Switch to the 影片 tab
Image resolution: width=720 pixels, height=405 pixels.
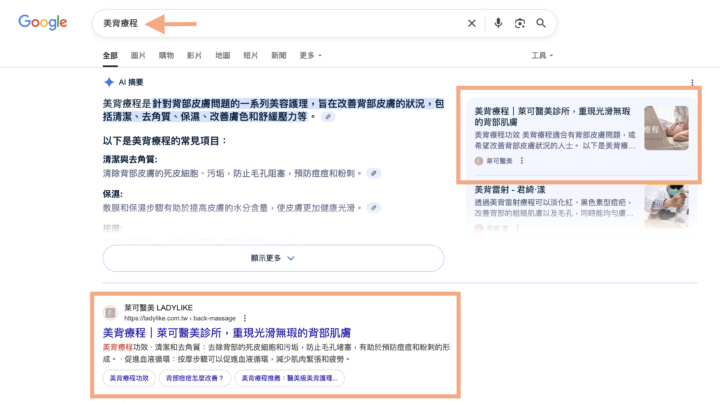[x=194, y=56]
